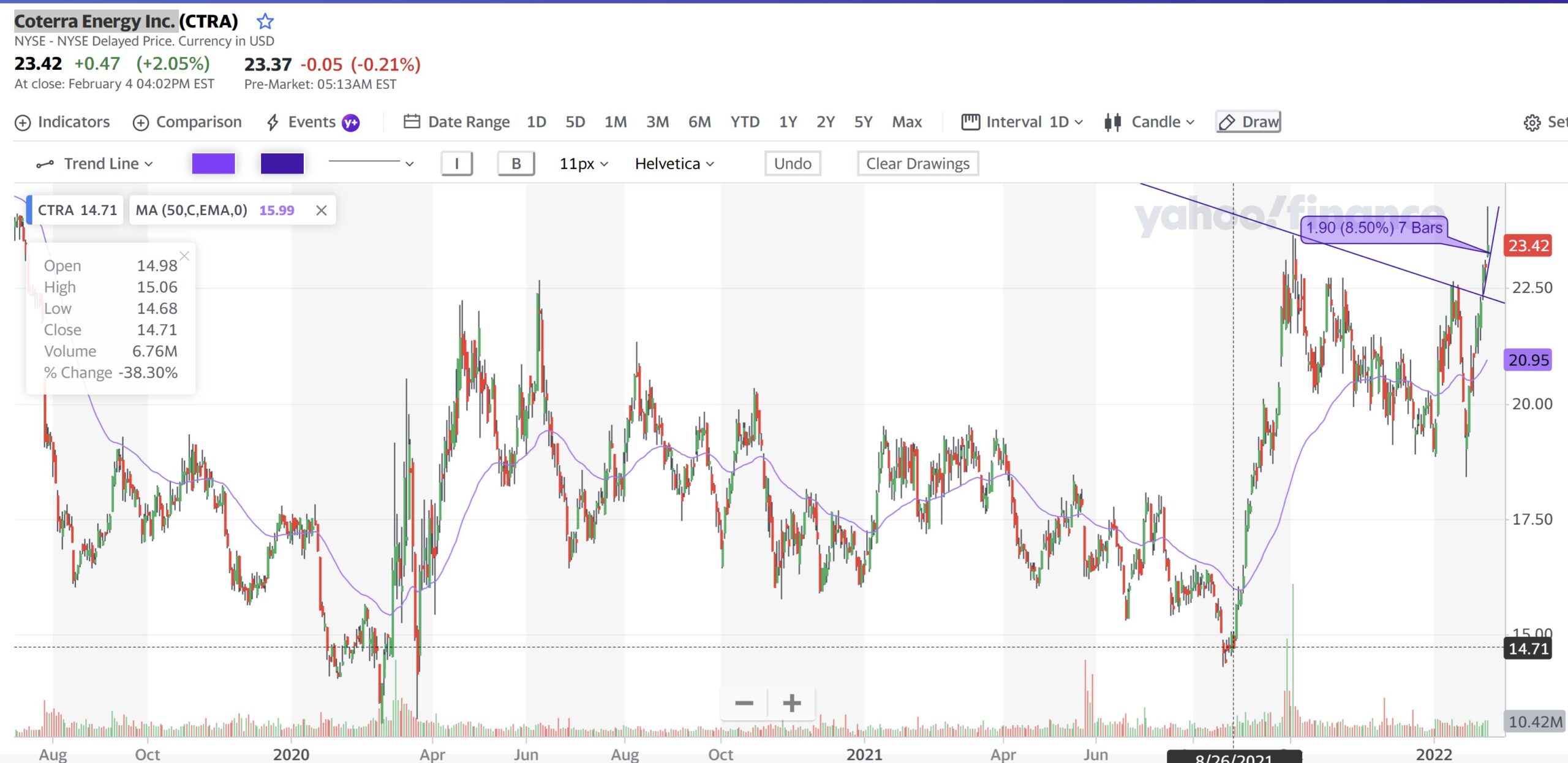Viewport: 1568px width, 763px height.
Task: Click the Yahoo Plus badge next to Events
Action: tap(351, 123)
